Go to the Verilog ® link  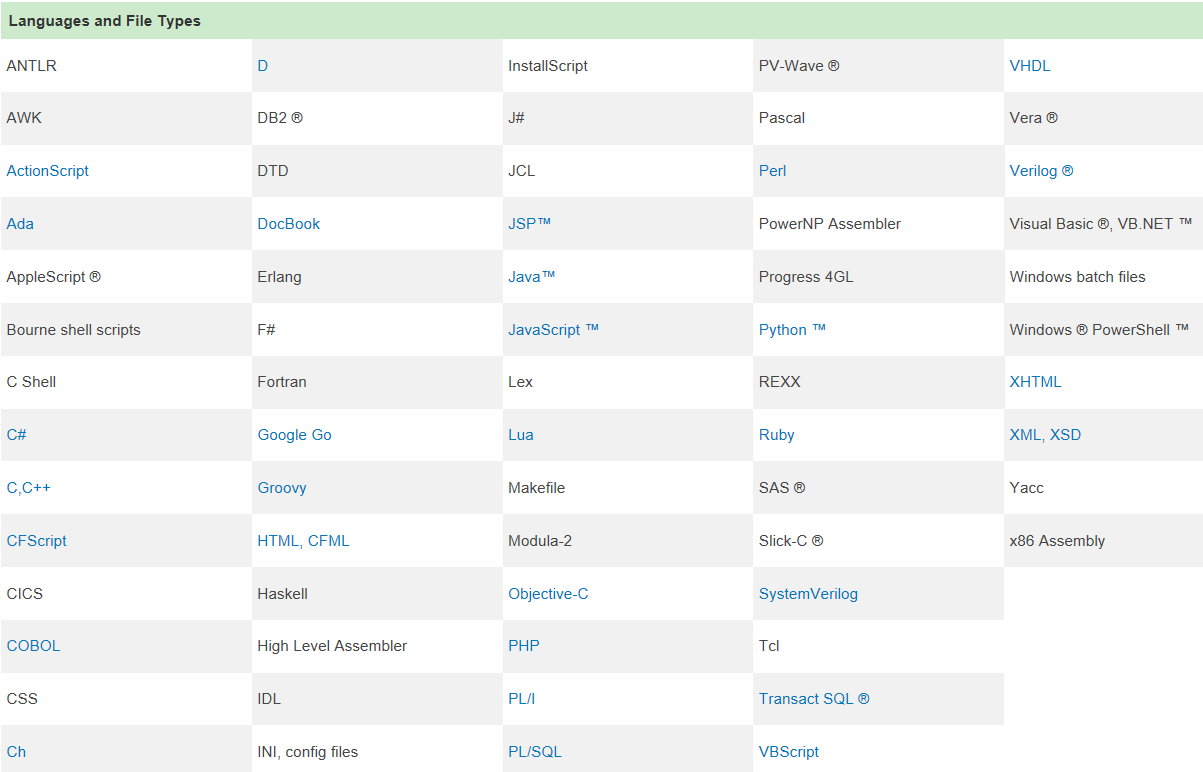pyautogui.click(x=1042, y=171)
